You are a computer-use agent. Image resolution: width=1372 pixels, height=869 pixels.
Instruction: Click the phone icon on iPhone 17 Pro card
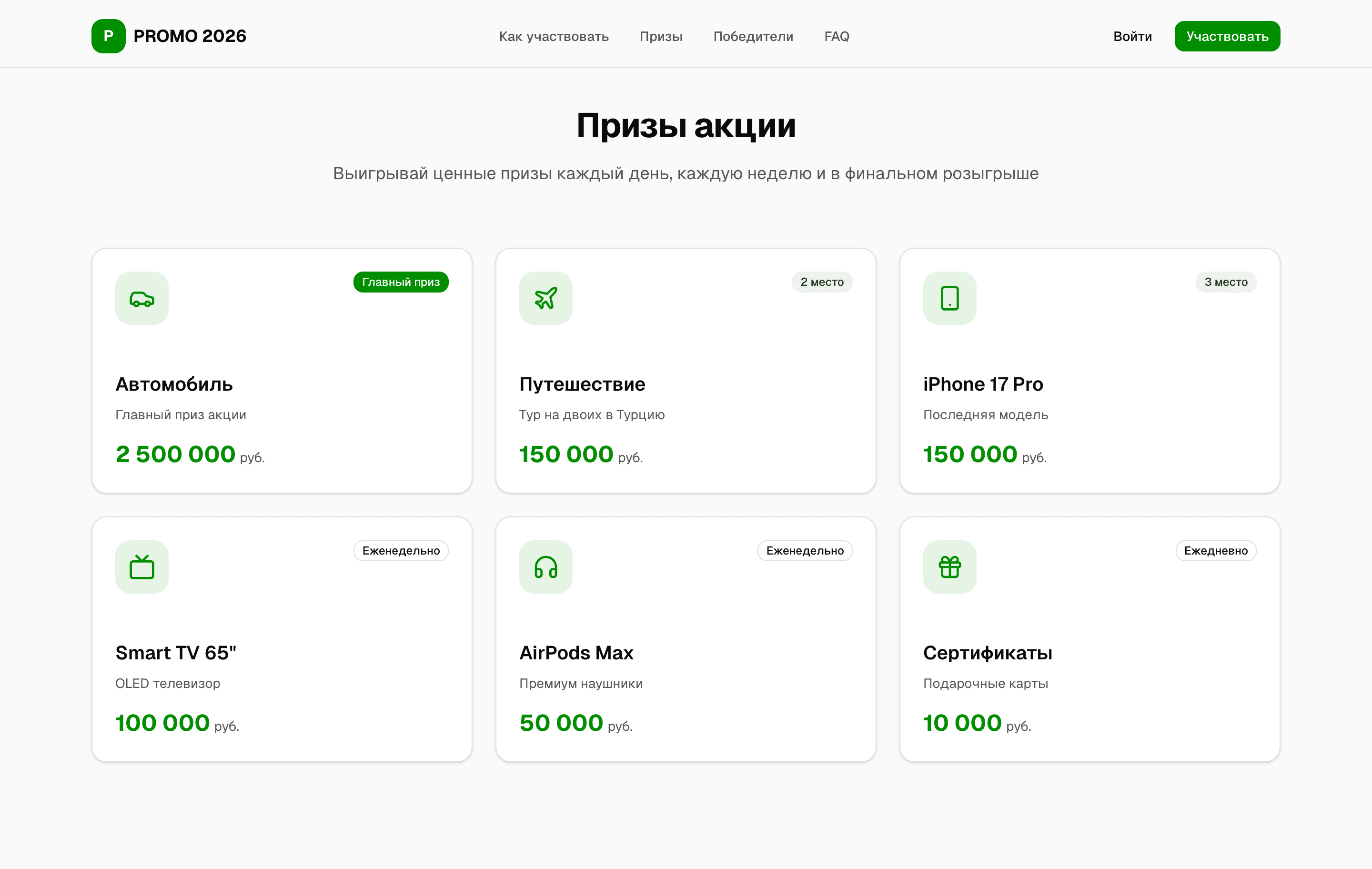(950, 298)
